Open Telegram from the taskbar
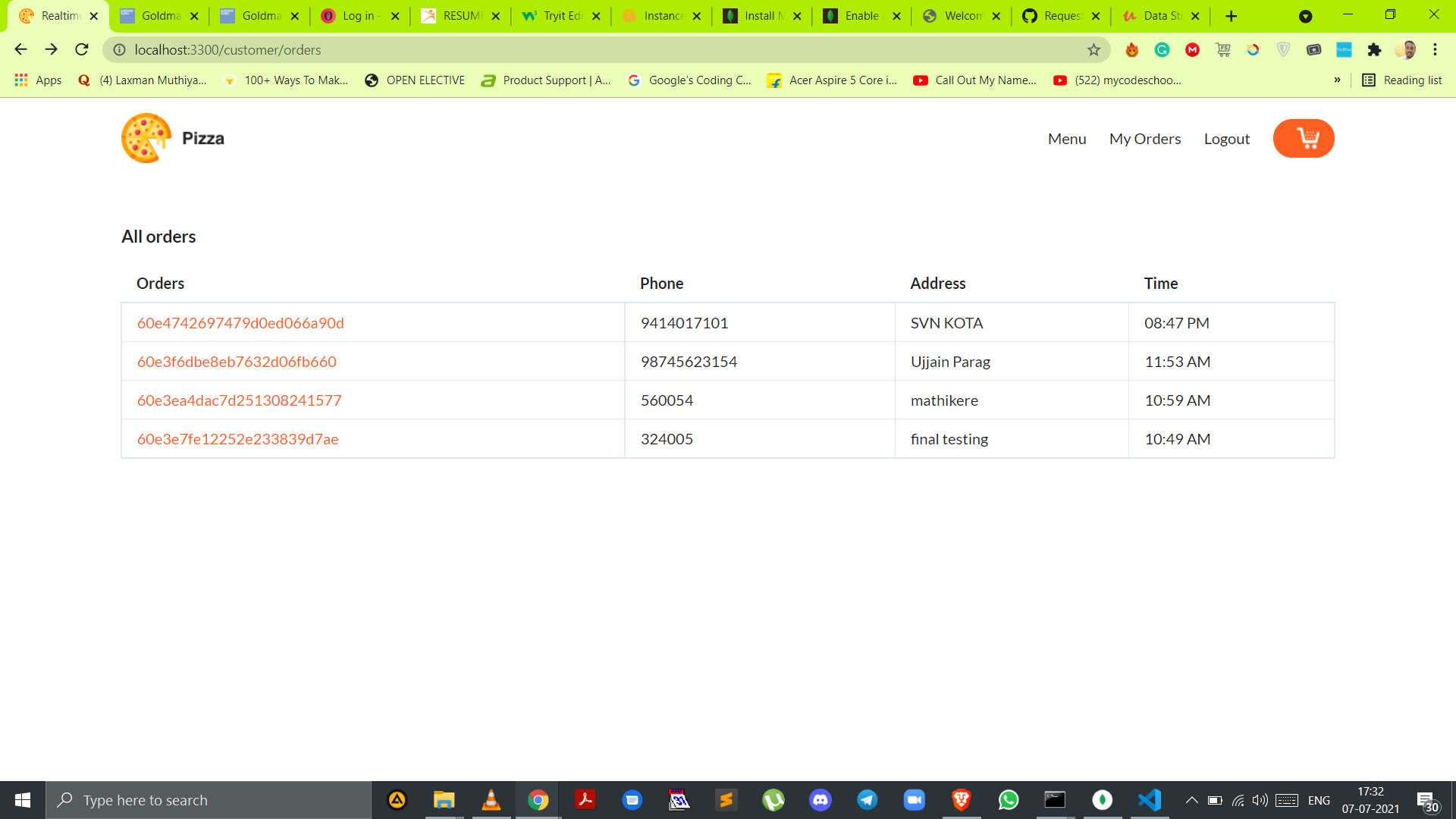 pyautogui.click(x=867, y=799)
